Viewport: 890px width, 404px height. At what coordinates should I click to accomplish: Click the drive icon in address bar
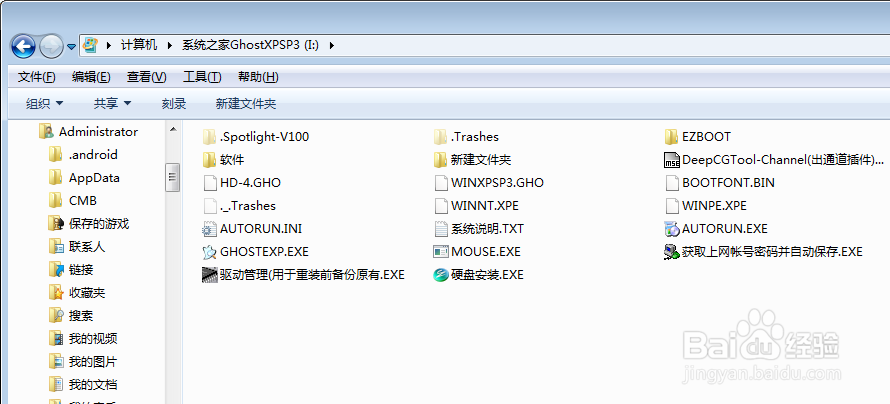tap(90, 45)
